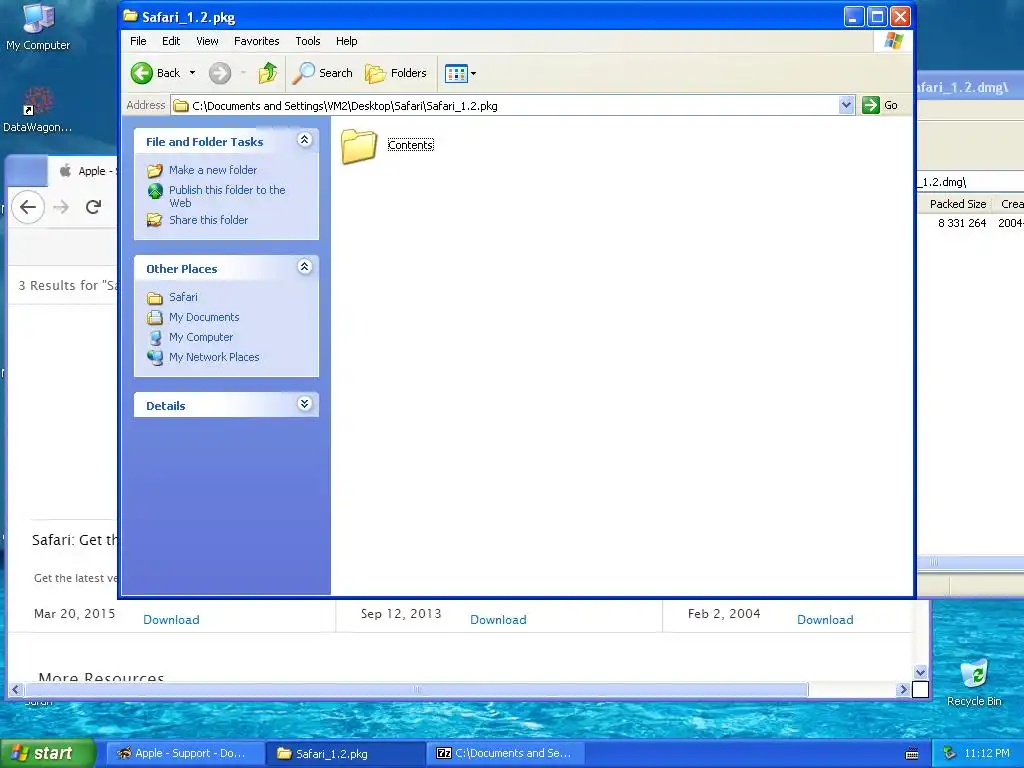1024x768 pixels.
Task: Click the Windows flag logo in Explorer
Action: pyautogui.click(x=893, y=41)
